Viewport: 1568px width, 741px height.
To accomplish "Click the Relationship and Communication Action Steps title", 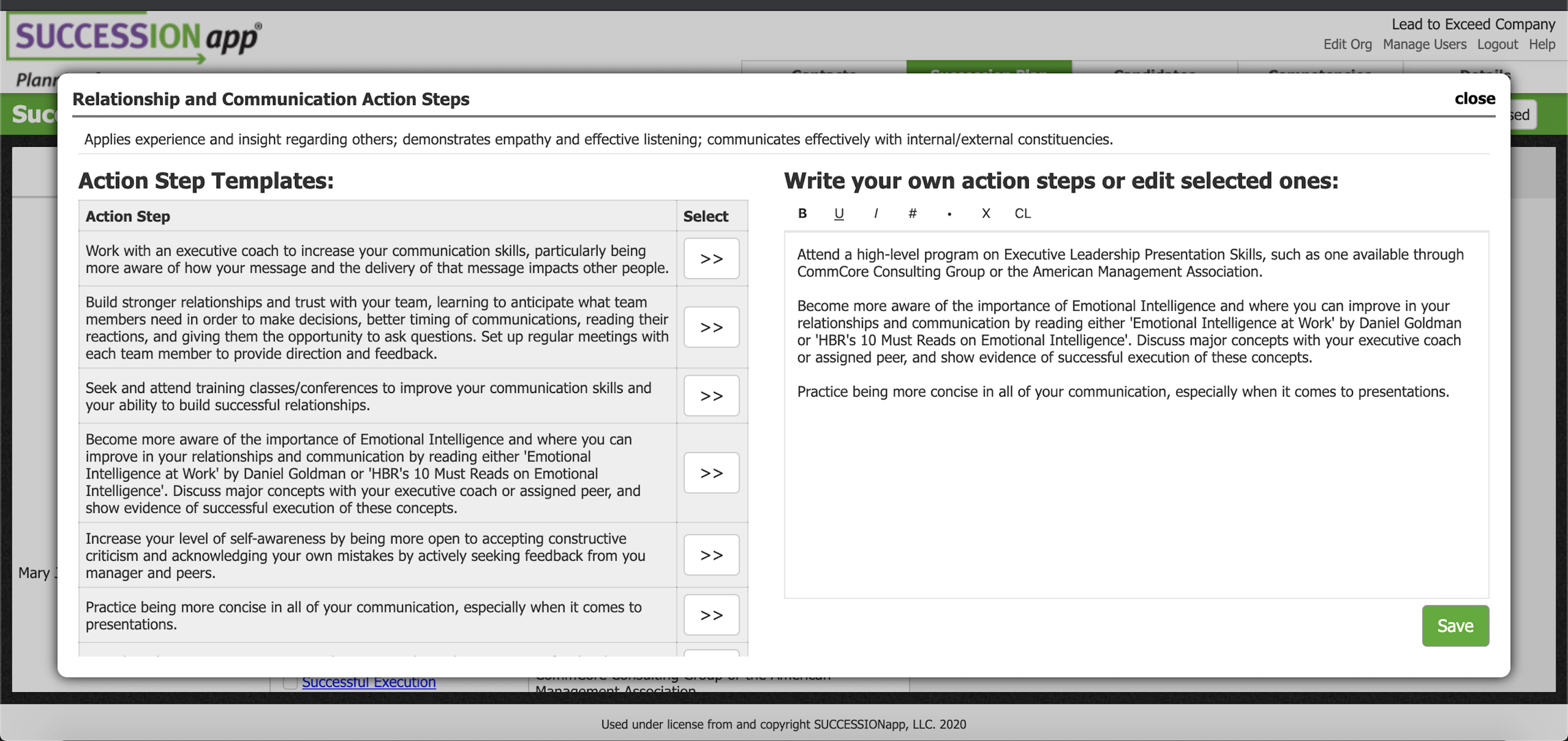I will click(x=271, y=99).
